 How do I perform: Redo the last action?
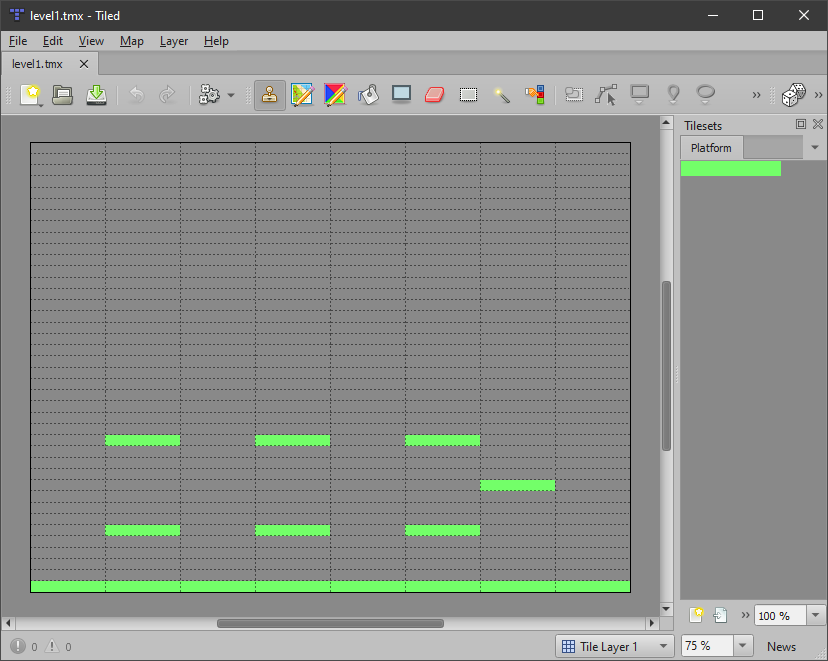tap(167, 95)
